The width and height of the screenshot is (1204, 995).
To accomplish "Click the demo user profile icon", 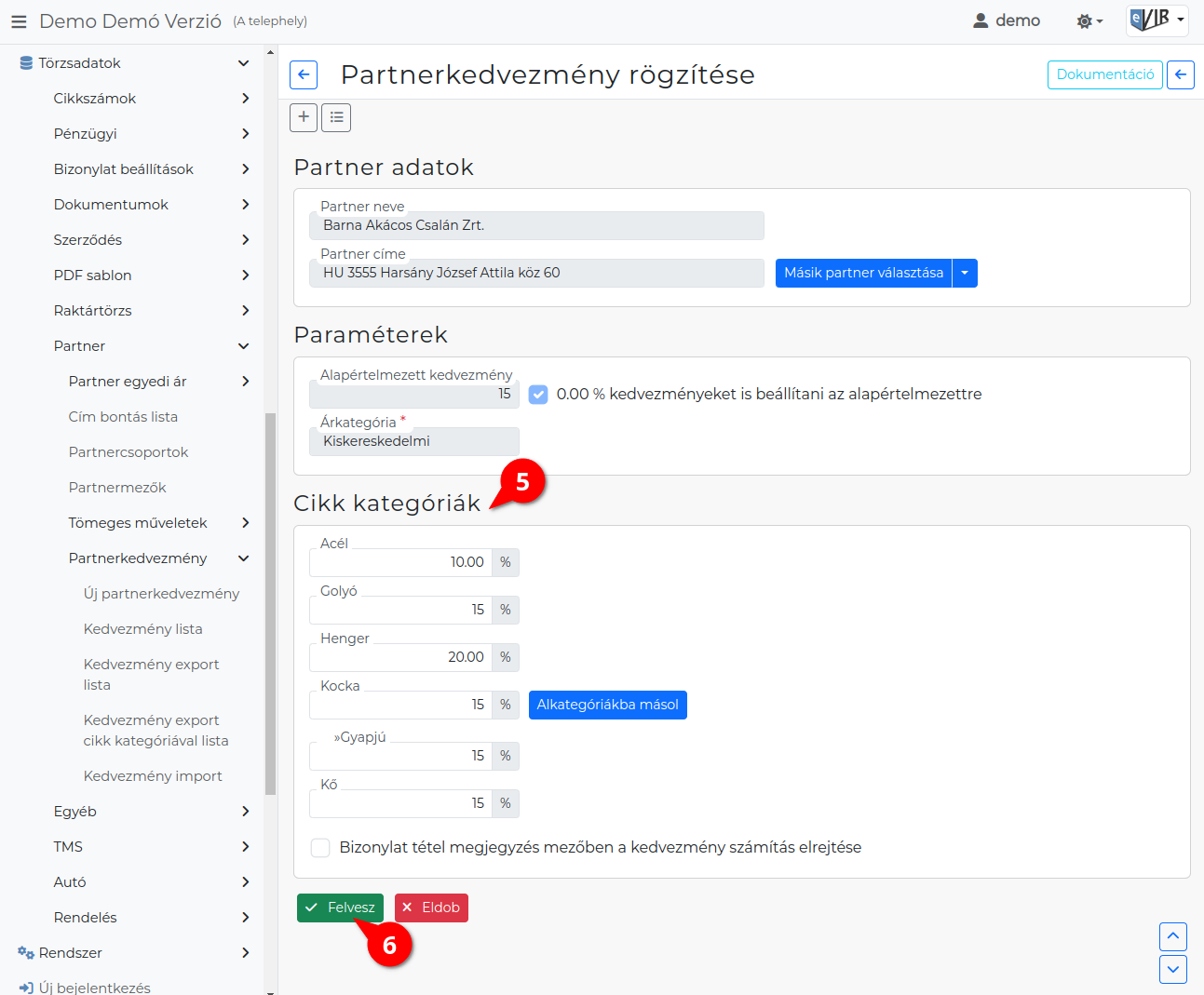I will click(x=981, y=20).
